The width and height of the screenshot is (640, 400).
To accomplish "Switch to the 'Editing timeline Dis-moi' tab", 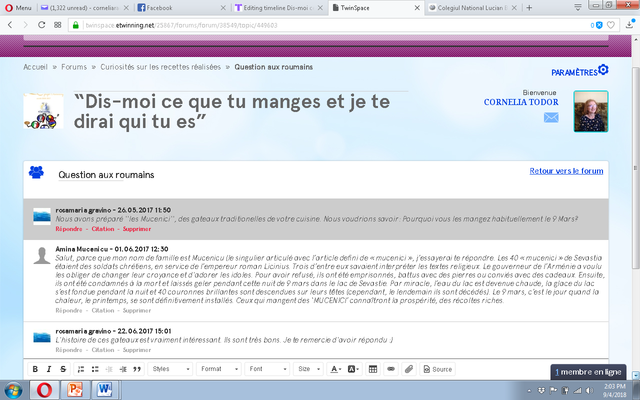I will 279,8.
